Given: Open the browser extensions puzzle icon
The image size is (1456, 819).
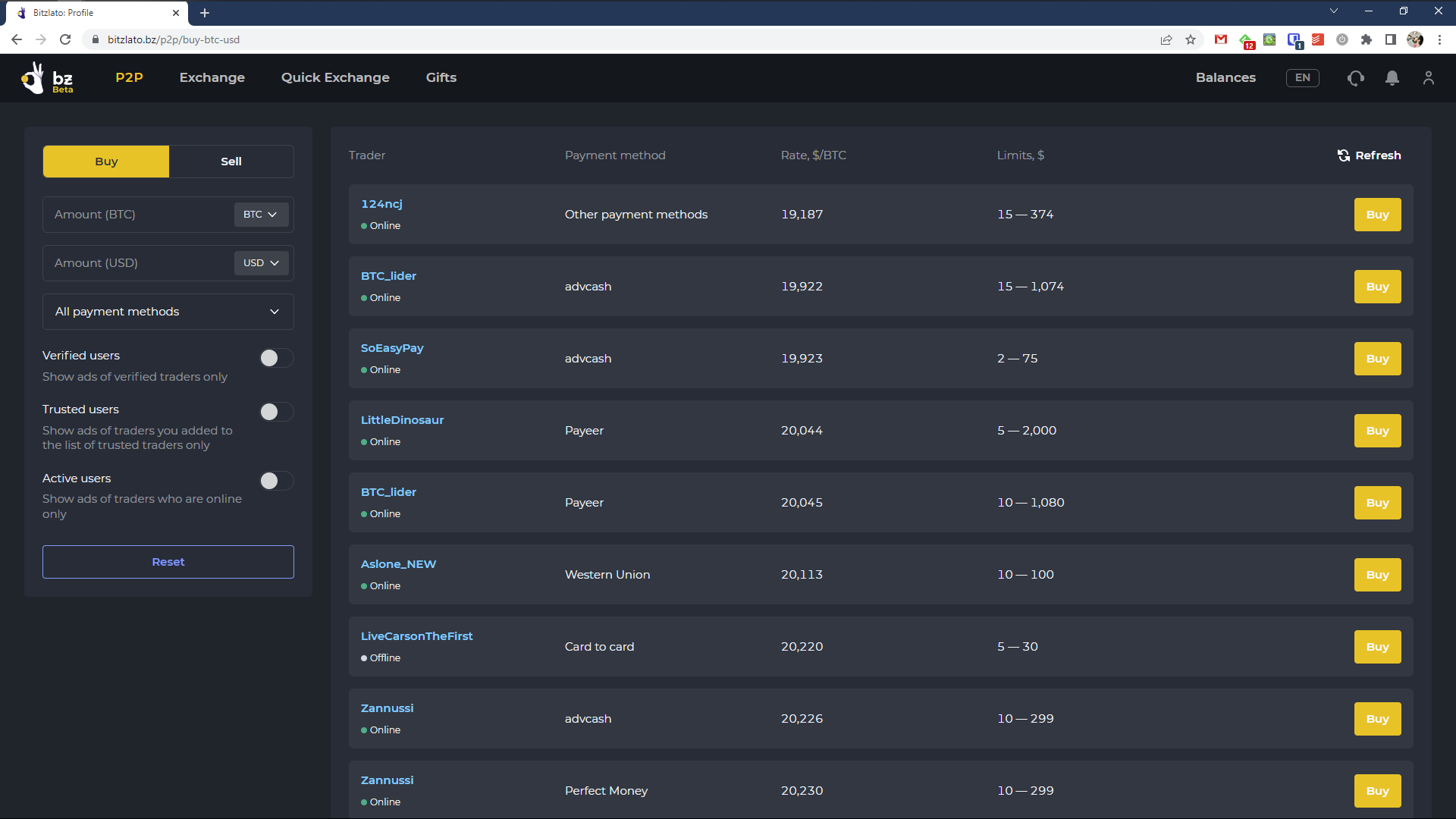Looking at the screenshot, I should click(x=1366, y=39).
